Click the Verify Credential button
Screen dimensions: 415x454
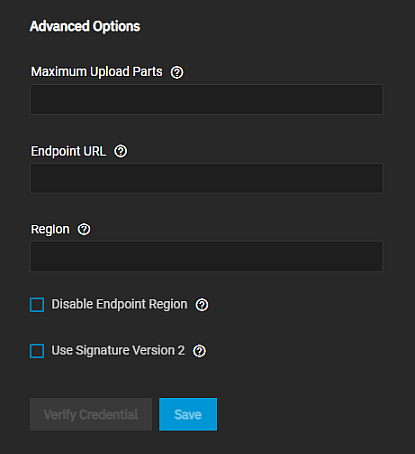tap(91, 414)
